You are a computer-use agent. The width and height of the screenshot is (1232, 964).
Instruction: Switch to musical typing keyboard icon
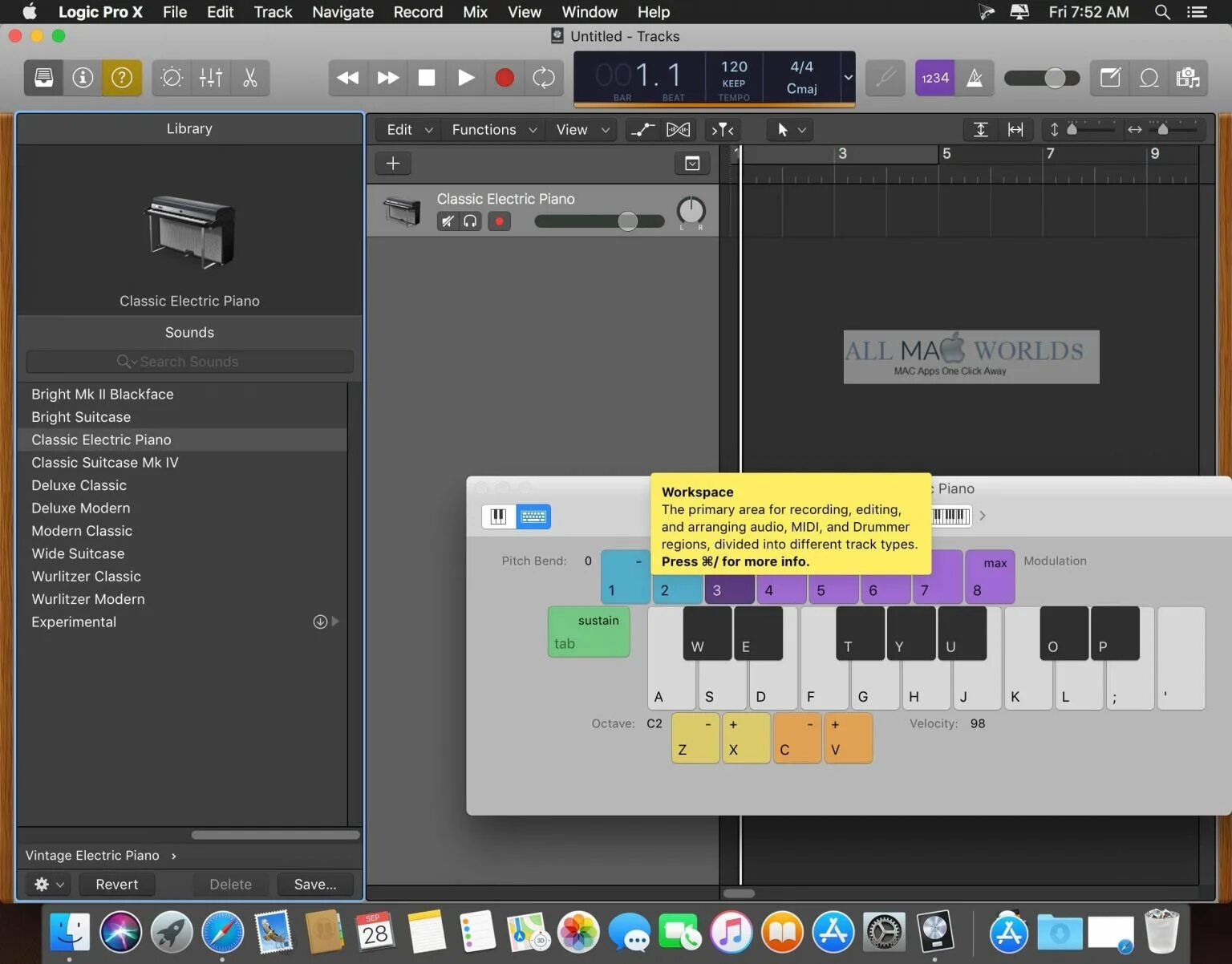pyautogui.click(x=533, y=516)
